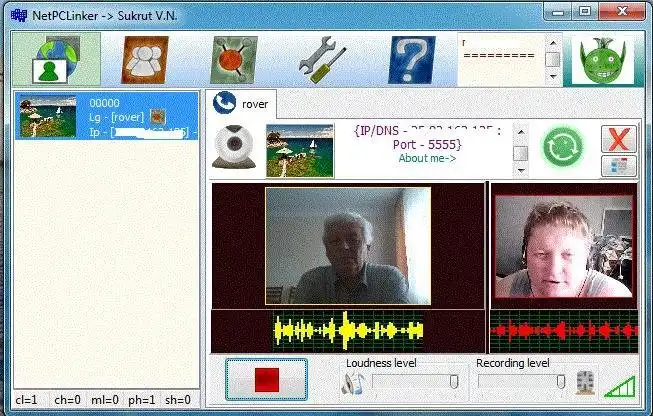Click the ml=0 status bar entry
The height and width of the screenshot is (416, 653).
pyautogui.click(x=105, y=400)
